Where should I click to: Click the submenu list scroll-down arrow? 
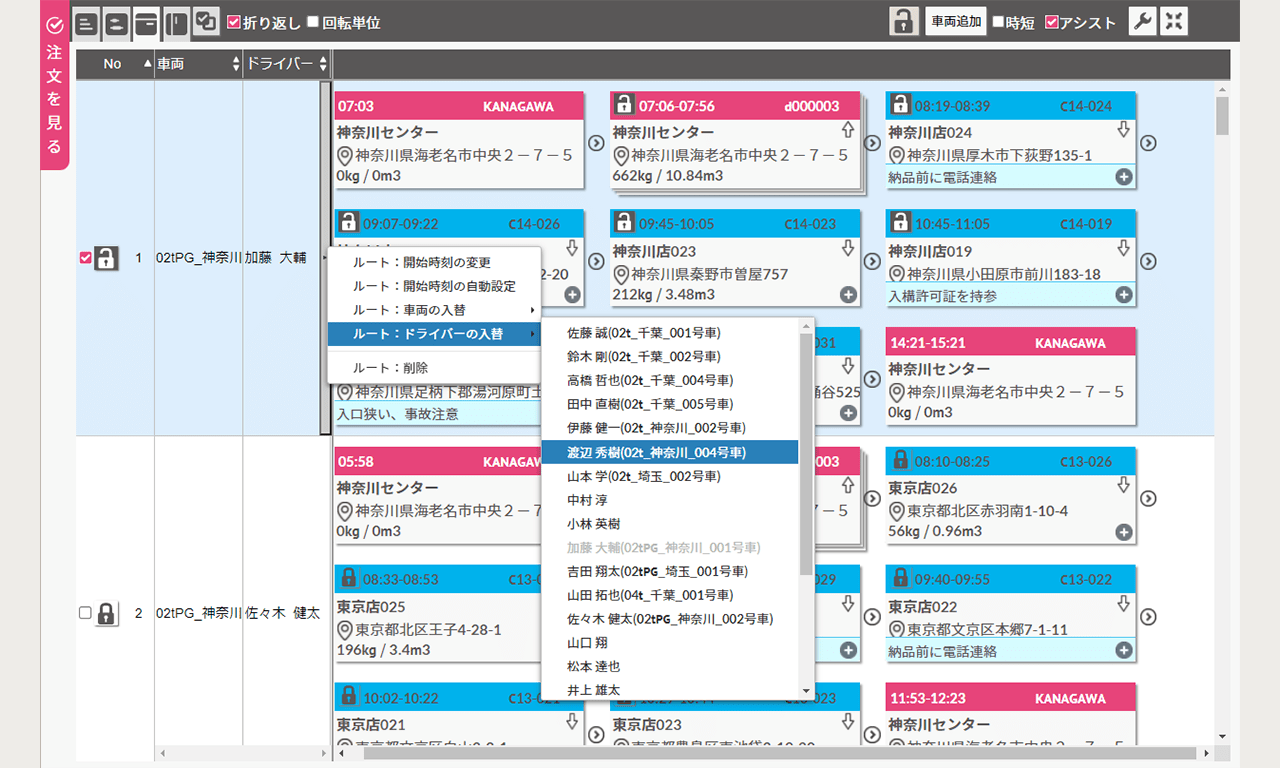click(x=806, y=690)
